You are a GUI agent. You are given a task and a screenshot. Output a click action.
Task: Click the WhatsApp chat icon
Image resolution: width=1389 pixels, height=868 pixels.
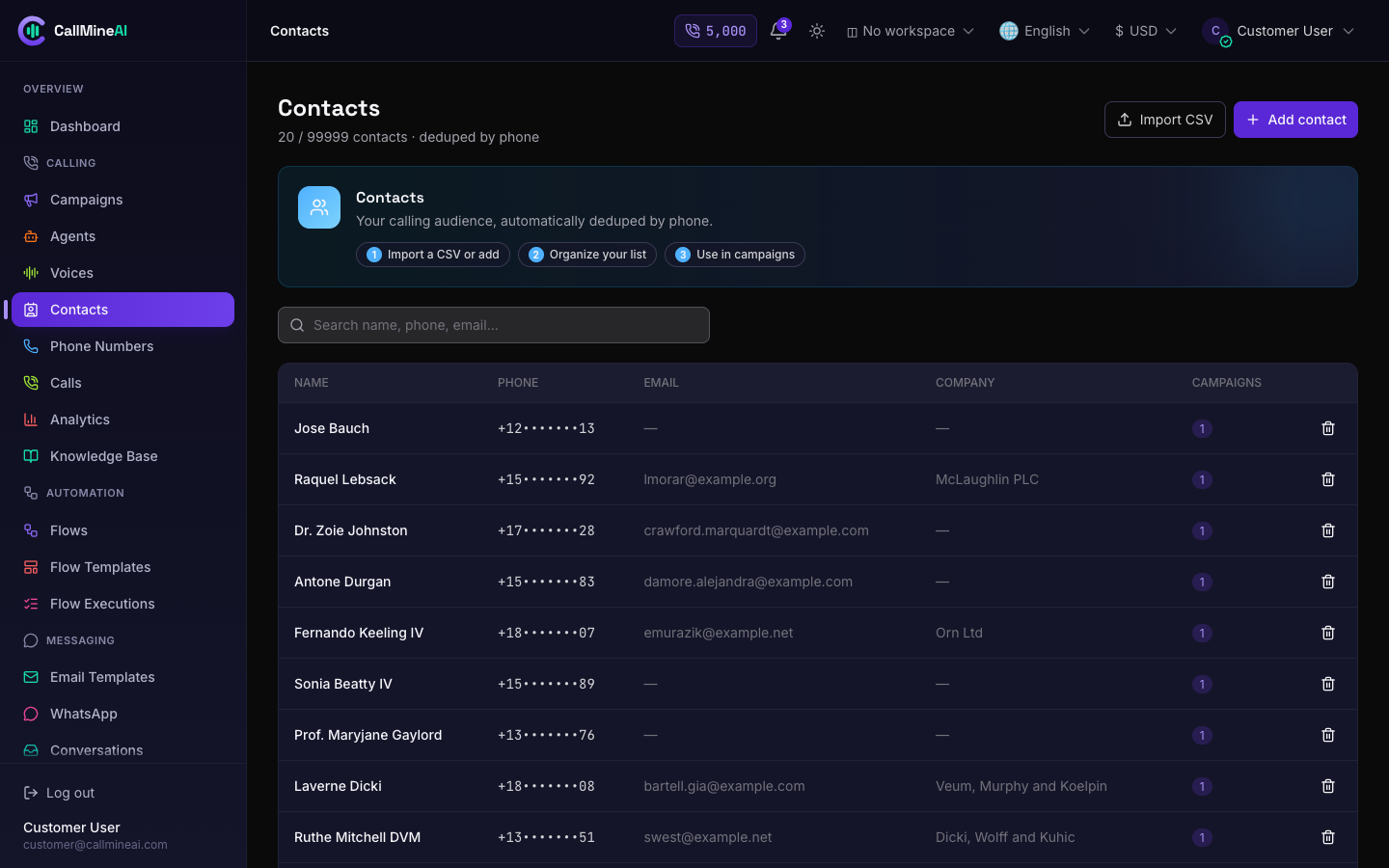[x=31, y=714]
